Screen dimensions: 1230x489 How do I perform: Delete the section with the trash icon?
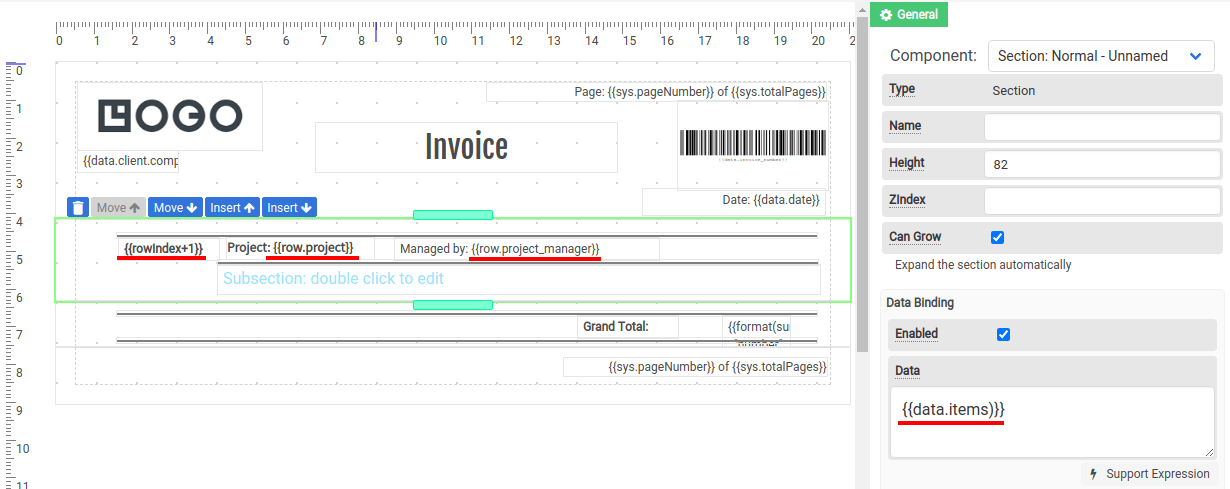pyautogui.click(x=78, y=208)
